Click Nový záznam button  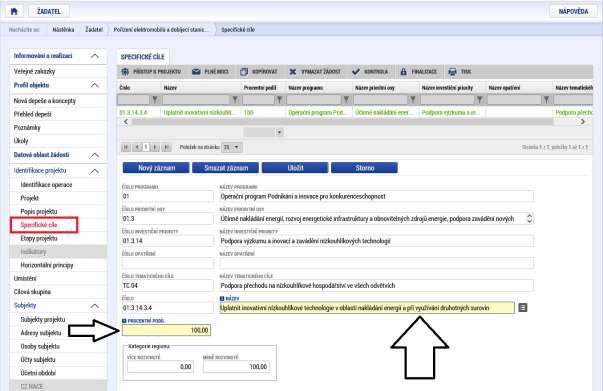coord(156,168)
